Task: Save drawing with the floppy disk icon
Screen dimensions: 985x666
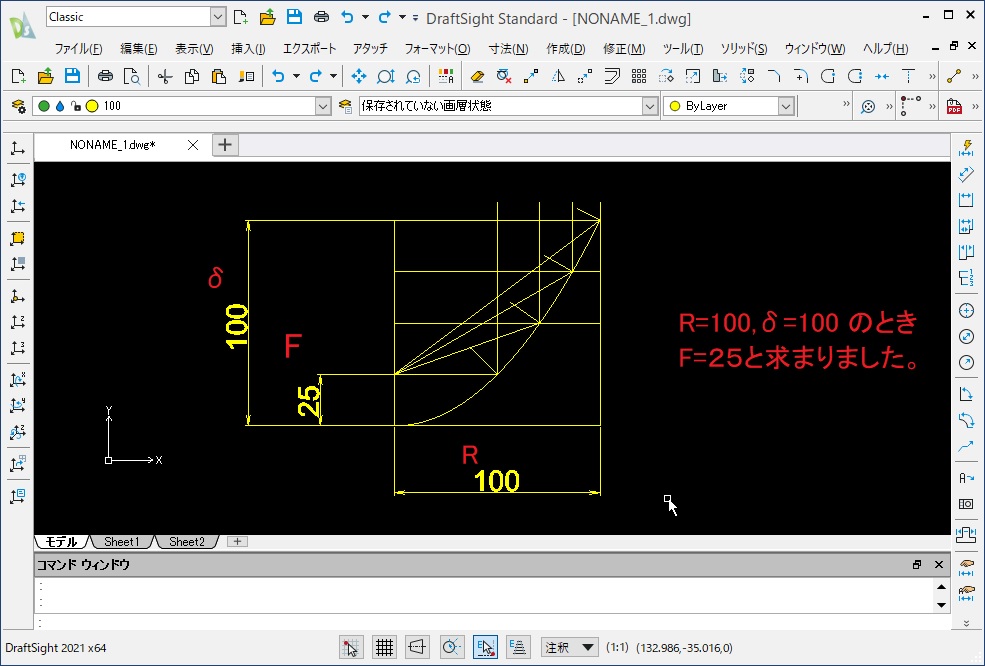Action: pyautogui.click(x=72, y=77)
